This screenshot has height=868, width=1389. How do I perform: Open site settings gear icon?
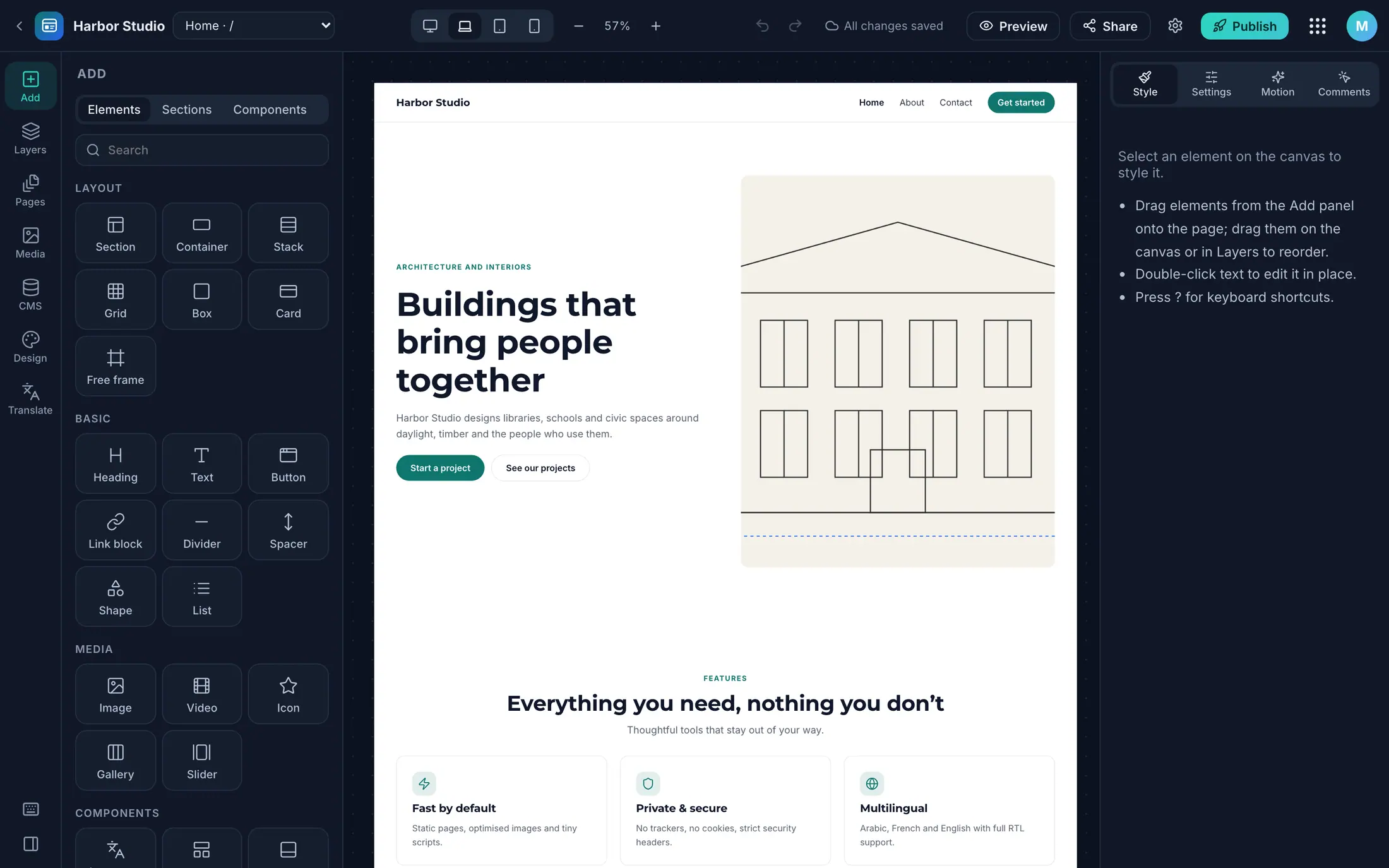1175,26
